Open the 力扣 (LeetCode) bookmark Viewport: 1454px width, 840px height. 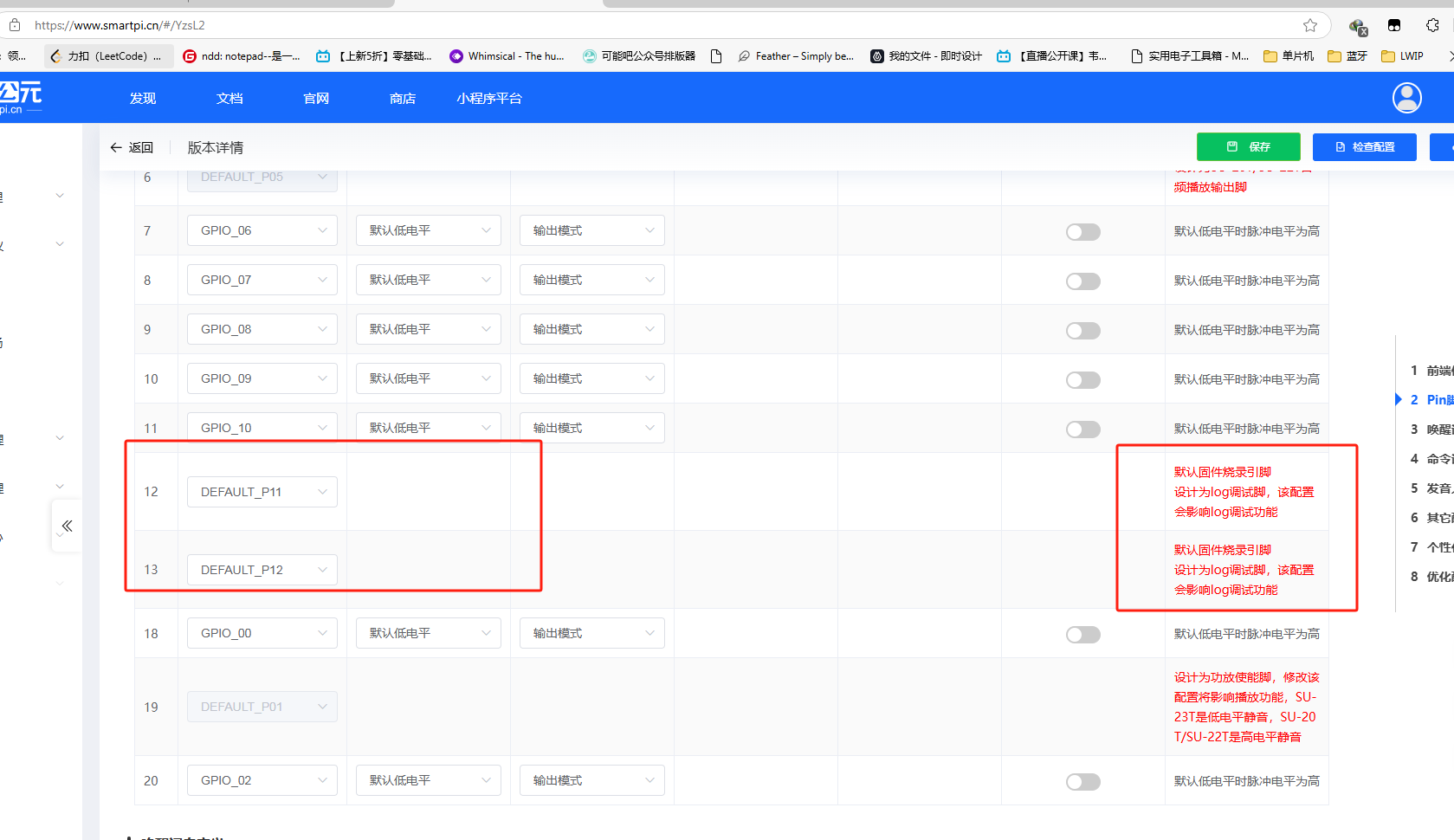(107, 56)
